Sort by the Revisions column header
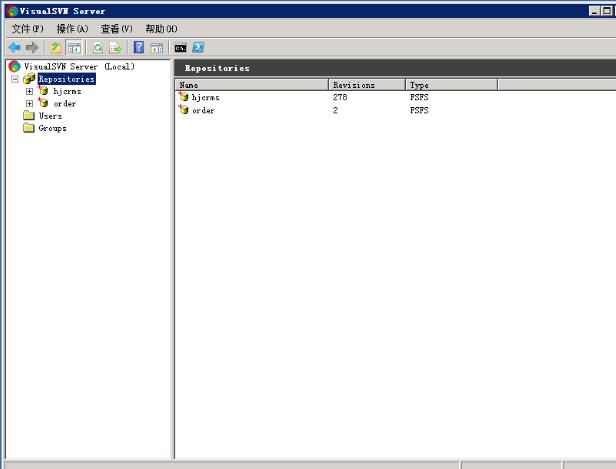 (367, 85)
